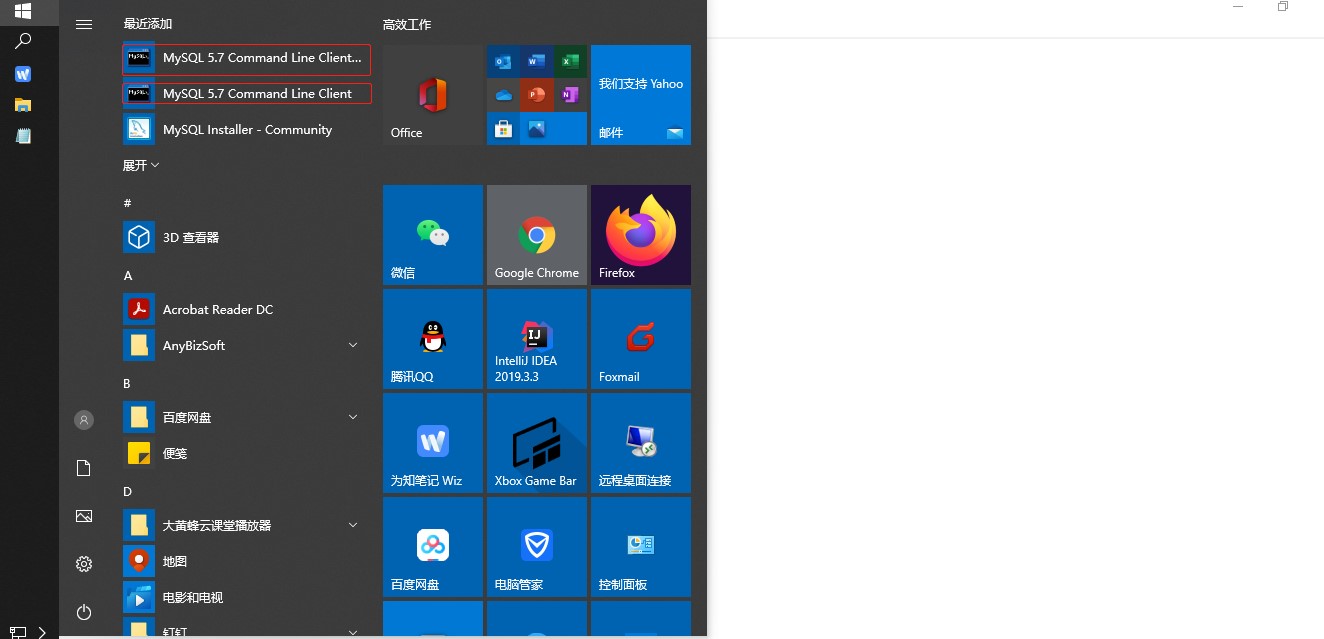Open OneNote small tile
The width and height of the screenshot is (1324, 639).
570,95
